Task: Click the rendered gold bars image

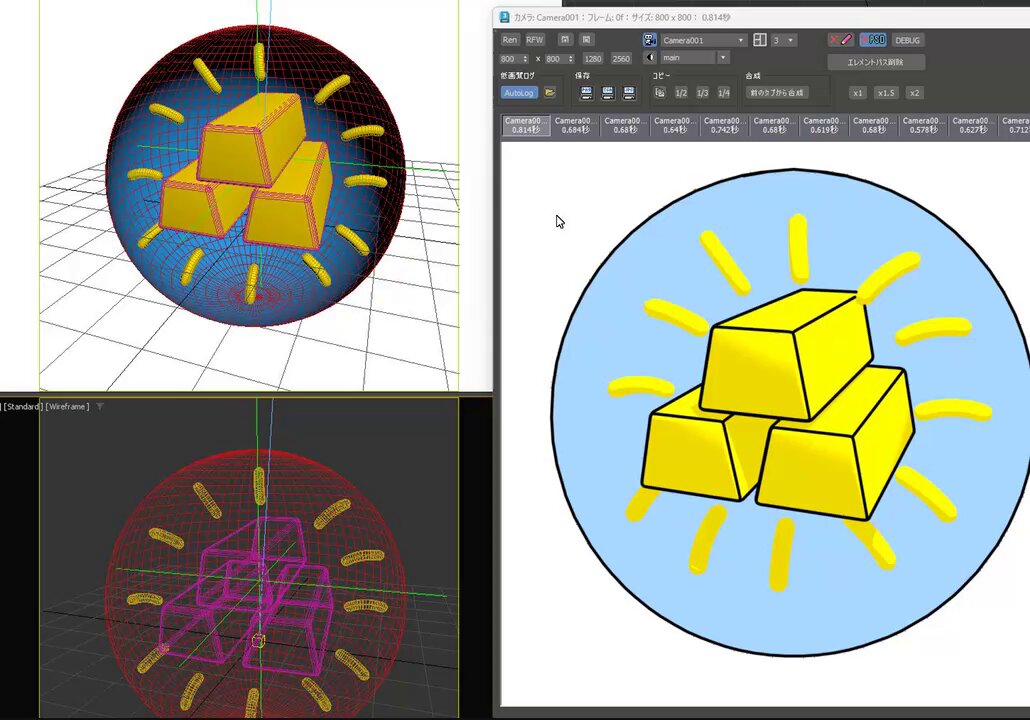Action: [778, 404]
